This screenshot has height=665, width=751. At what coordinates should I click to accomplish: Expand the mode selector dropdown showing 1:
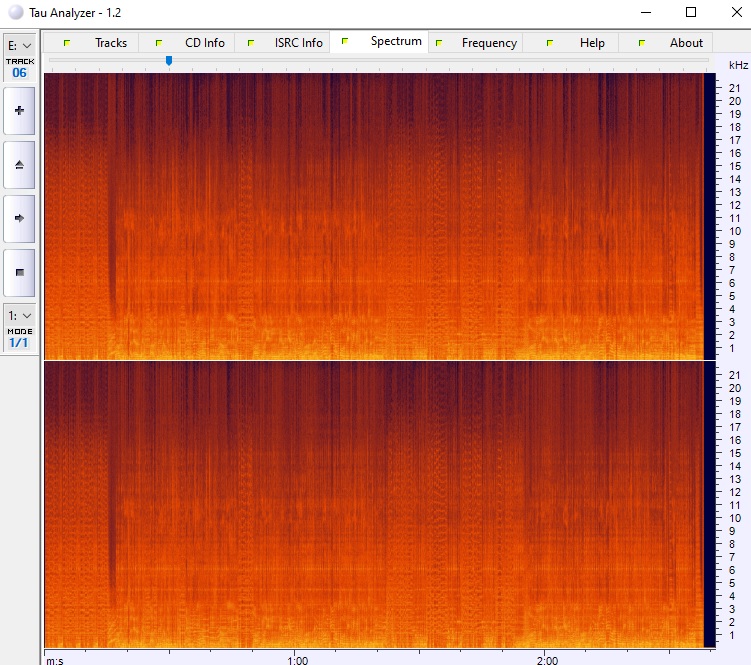19,315
